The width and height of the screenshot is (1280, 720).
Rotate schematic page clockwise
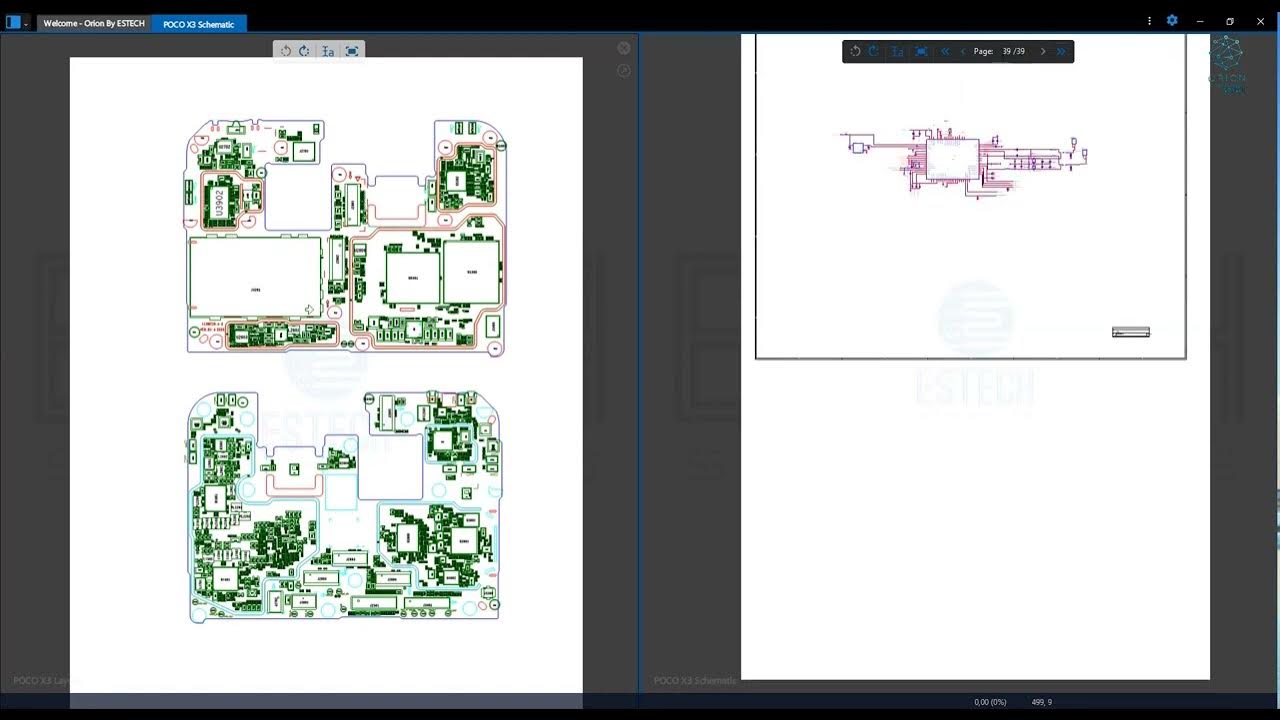(873, 51)
